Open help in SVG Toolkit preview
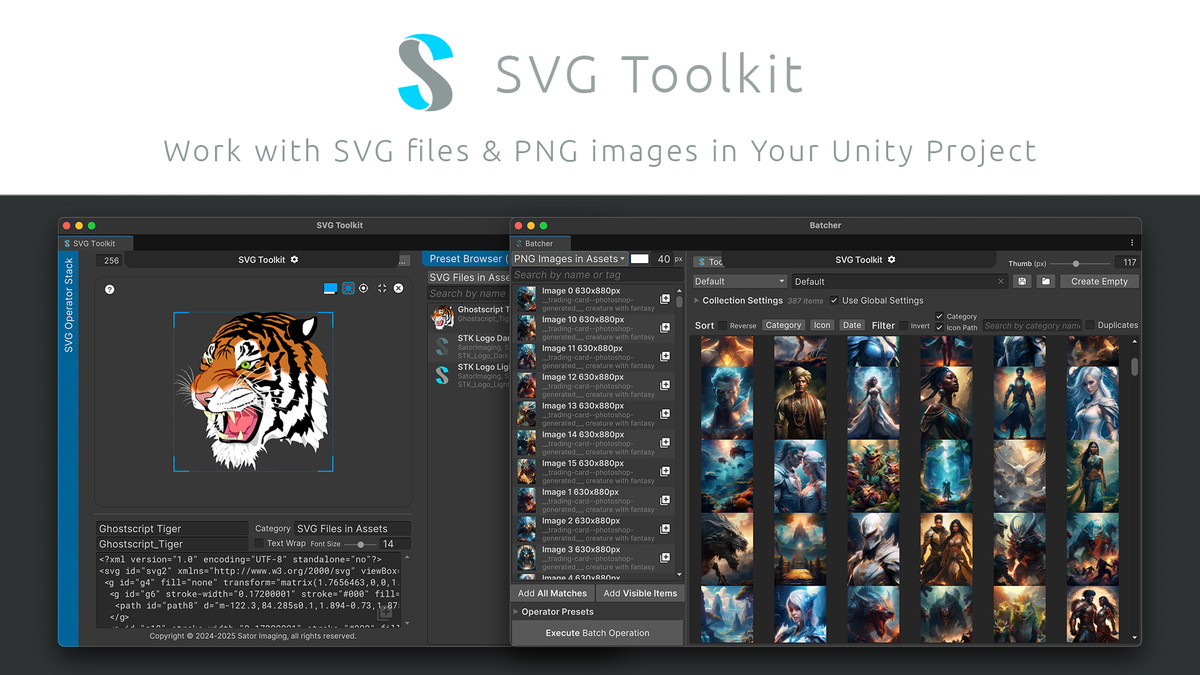 (x=110, y=289)
